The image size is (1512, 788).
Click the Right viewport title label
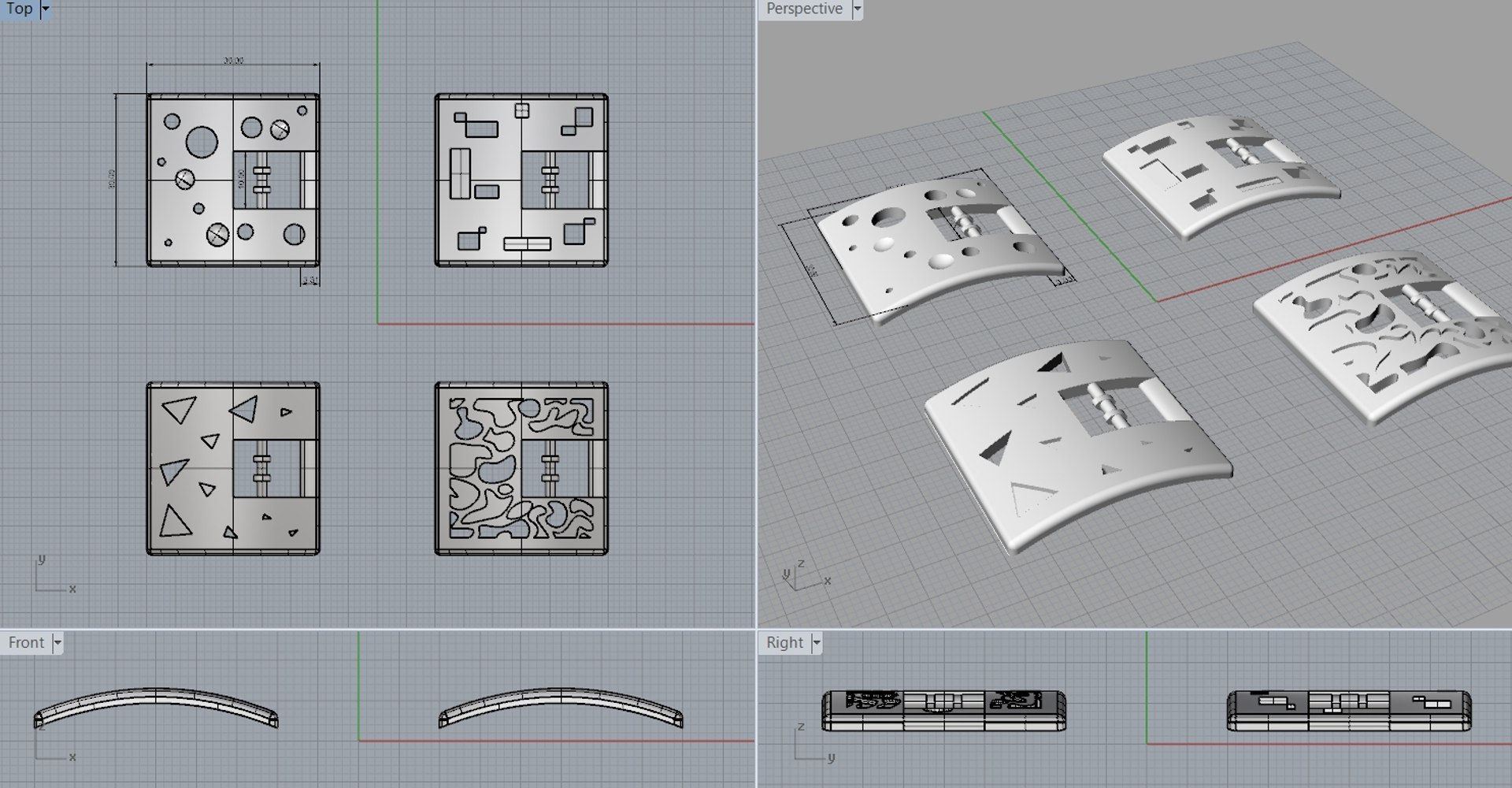click(x=784, y=643)
